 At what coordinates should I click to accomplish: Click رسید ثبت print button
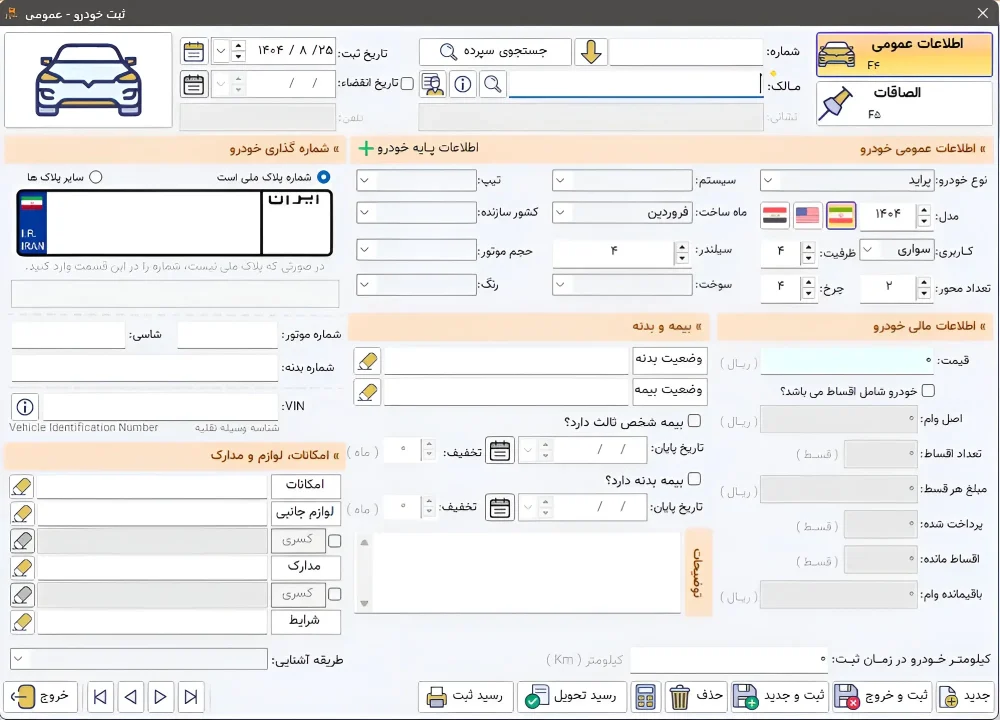466,697
